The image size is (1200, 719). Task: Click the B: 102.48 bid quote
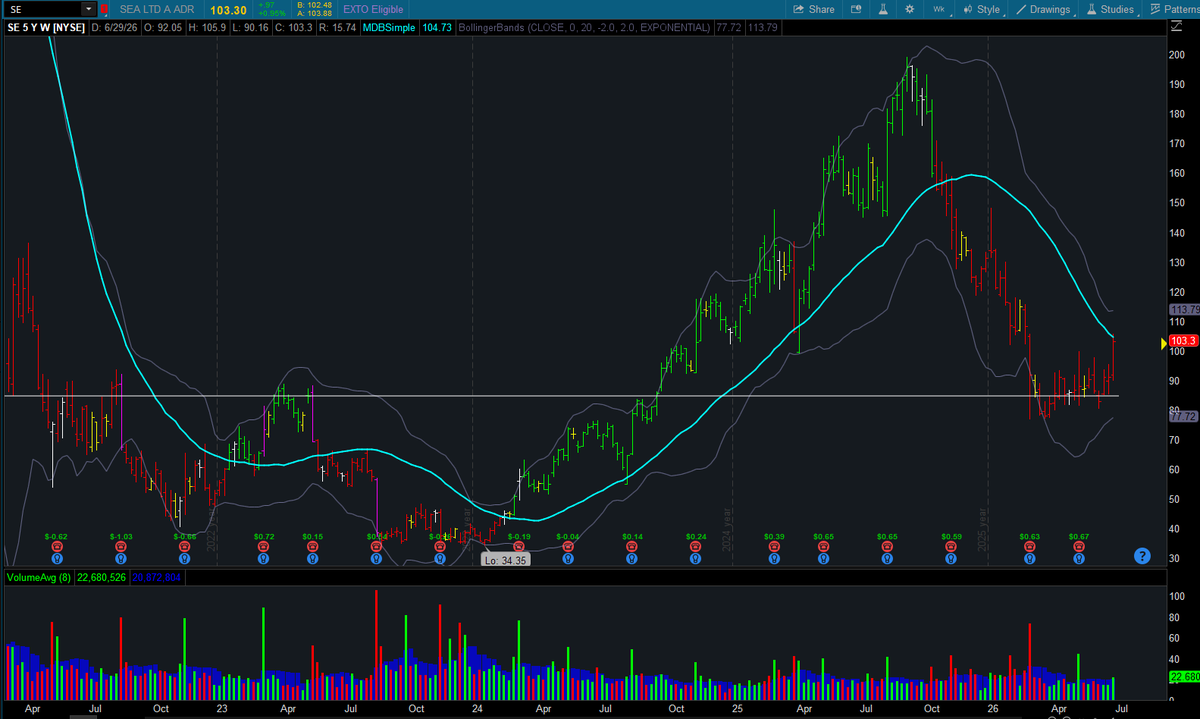coord(313,5)
